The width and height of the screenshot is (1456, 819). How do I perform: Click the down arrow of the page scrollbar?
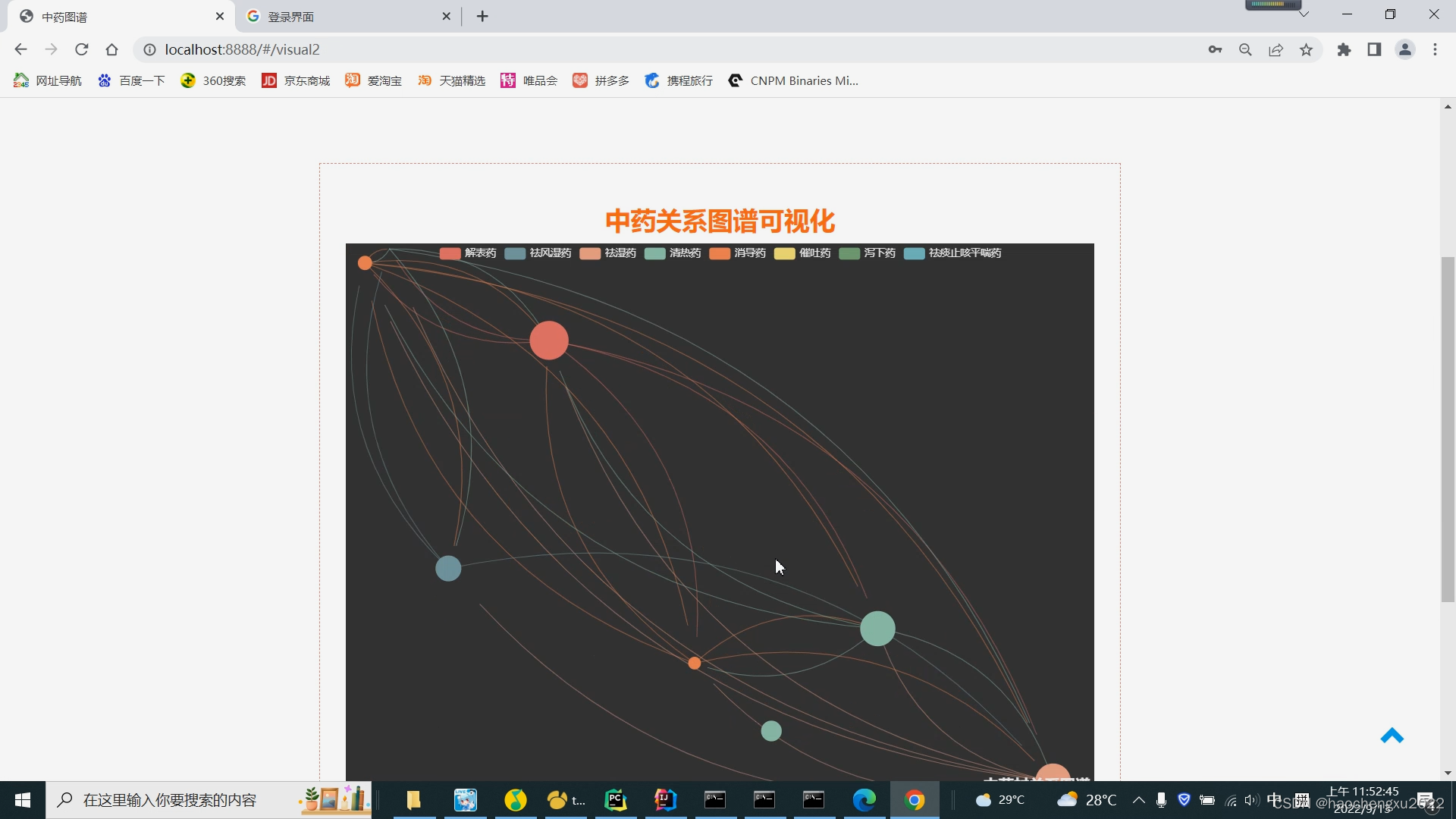(1448, 773)
